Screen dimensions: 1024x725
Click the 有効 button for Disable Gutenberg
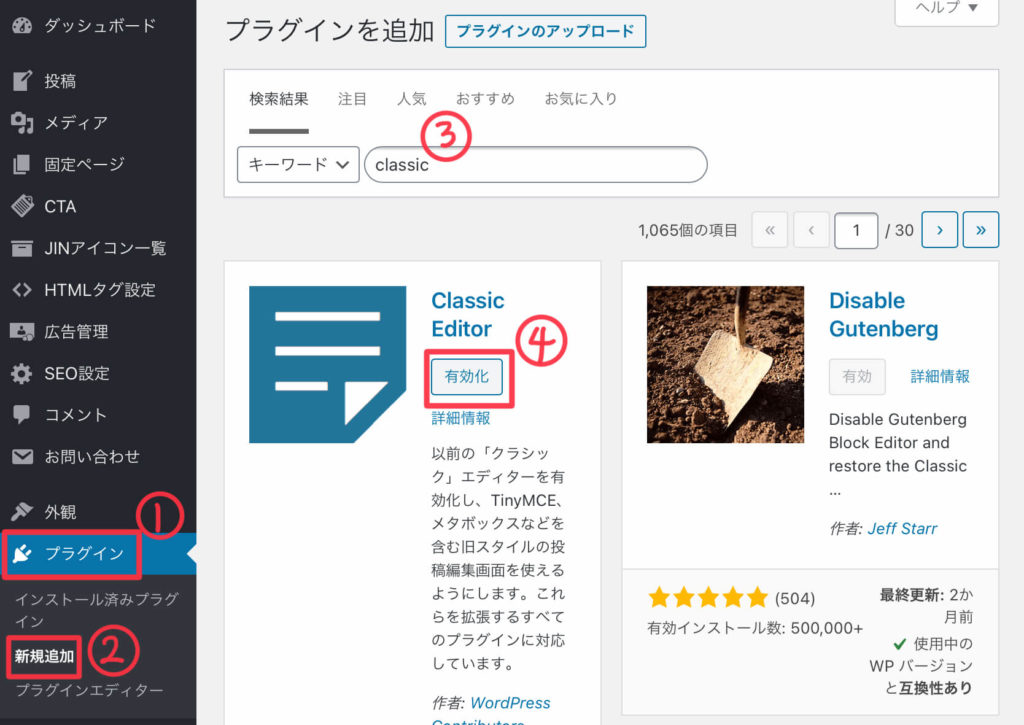click(857, 376)
